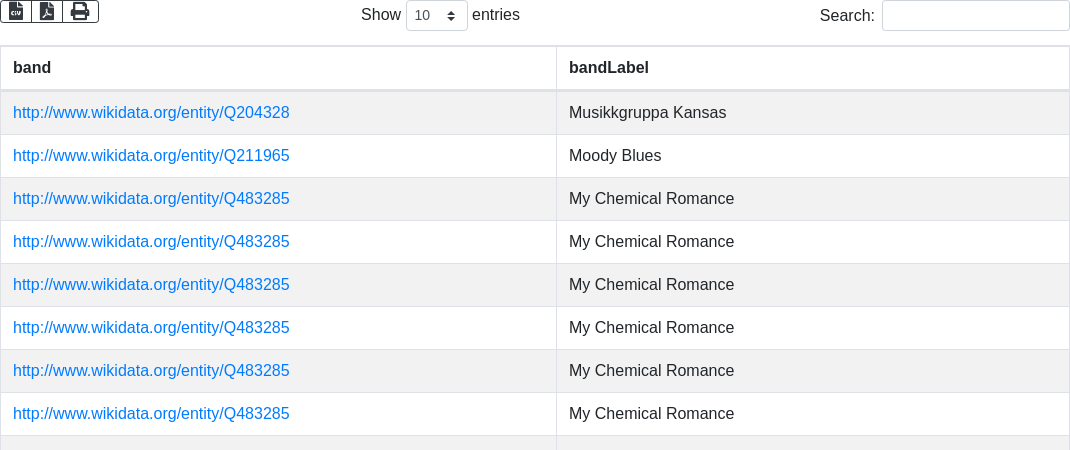Screen dimensions: 1070x450
Task: Follow the last visible Q483285 link
Action: pos(151,414)
